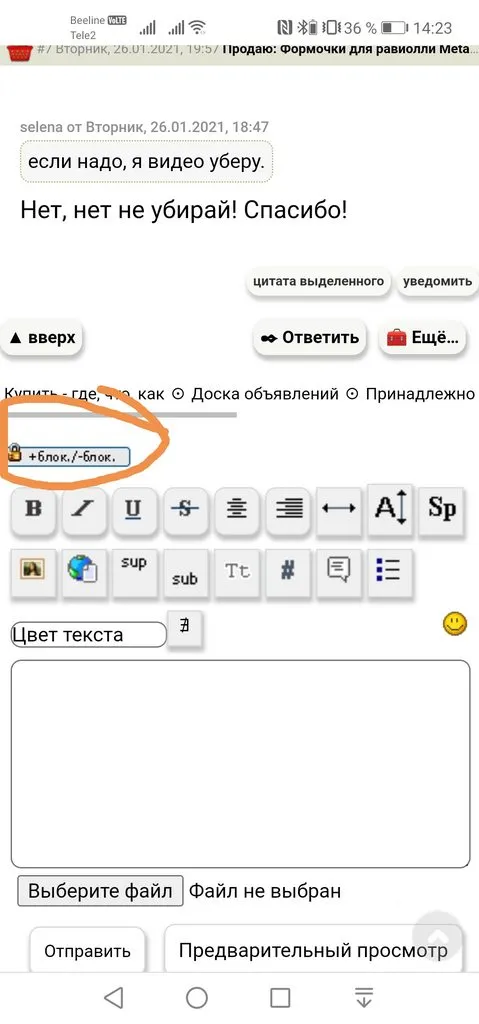Screen dimensions: 479x1024
Task: Toggle +блок./-блок. lock button
Action: point(69,456)
